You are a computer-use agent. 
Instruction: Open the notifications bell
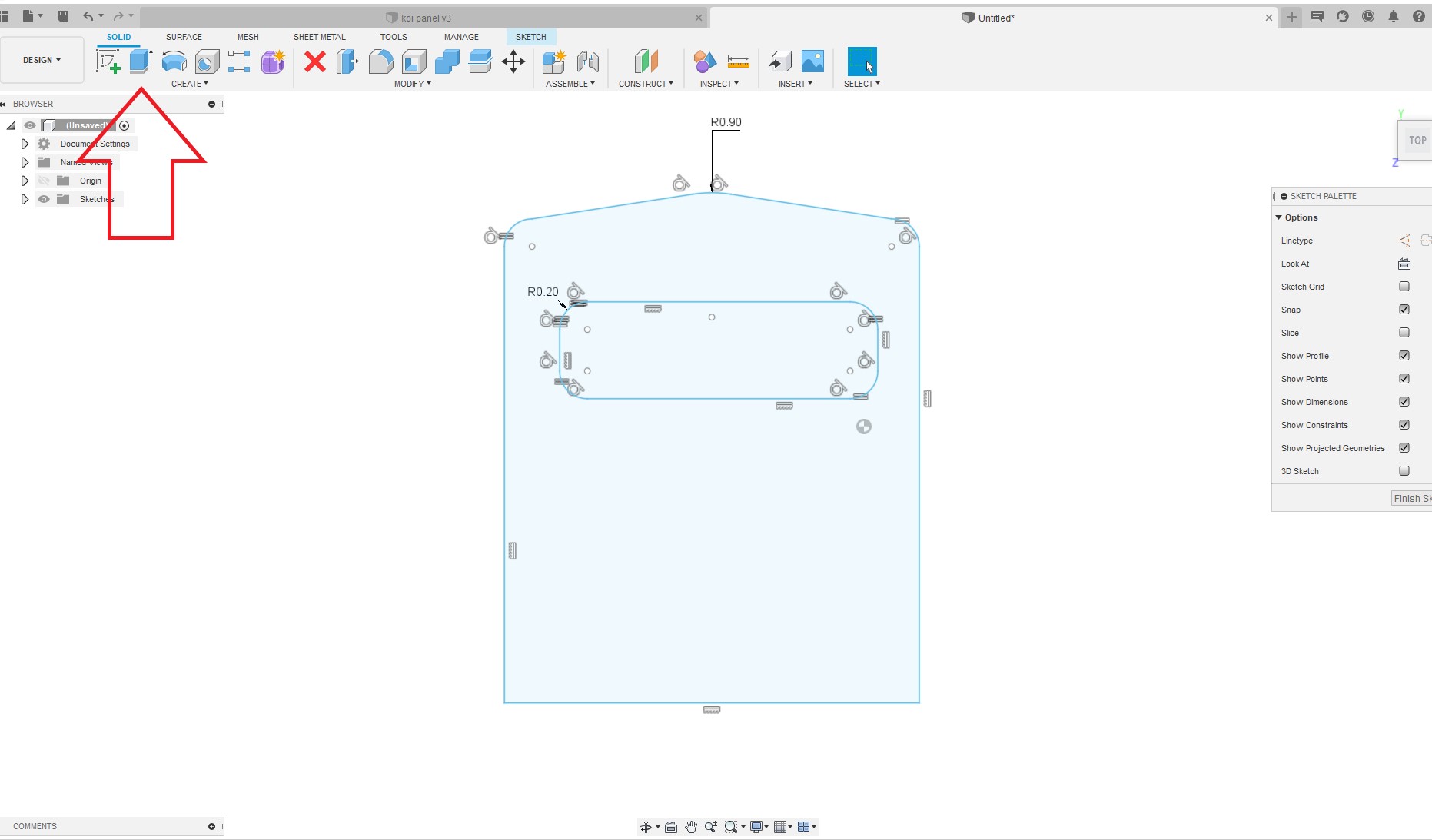[x=1394, y=16]
